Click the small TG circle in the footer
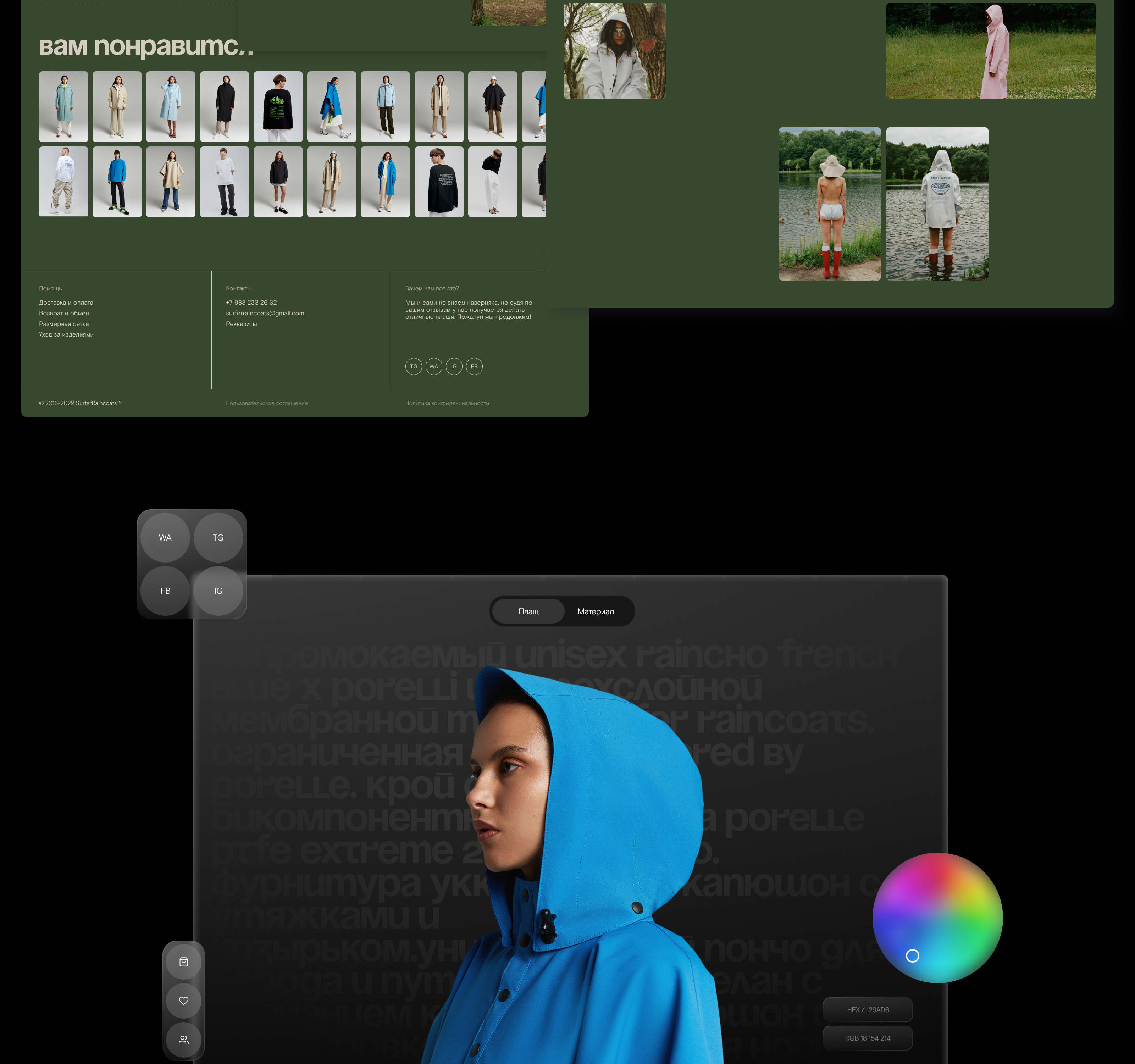This screenshot has width=1135, height=1064. click(413, 366)
